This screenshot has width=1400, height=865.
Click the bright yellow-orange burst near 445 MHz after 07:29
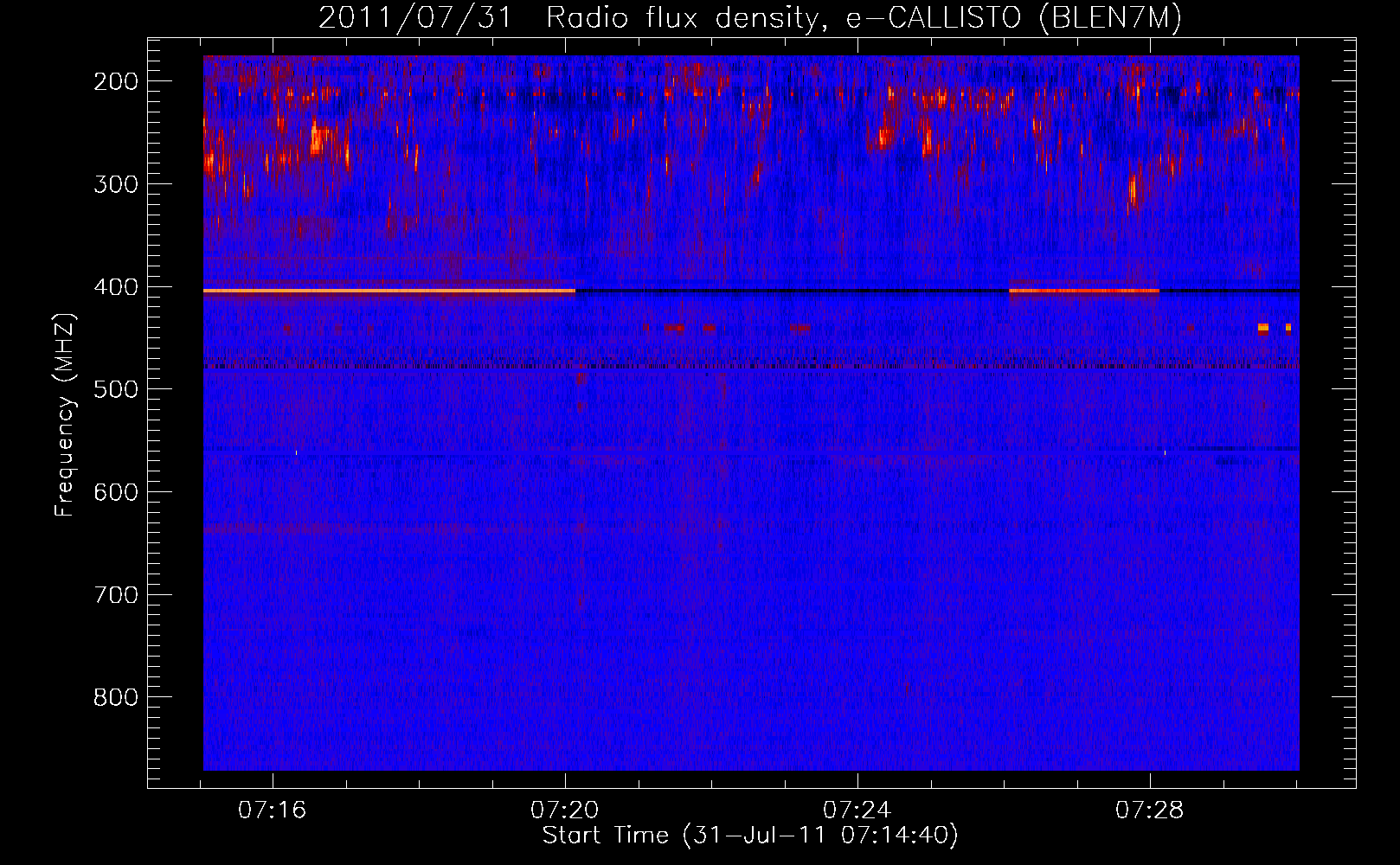[1262, 328]
